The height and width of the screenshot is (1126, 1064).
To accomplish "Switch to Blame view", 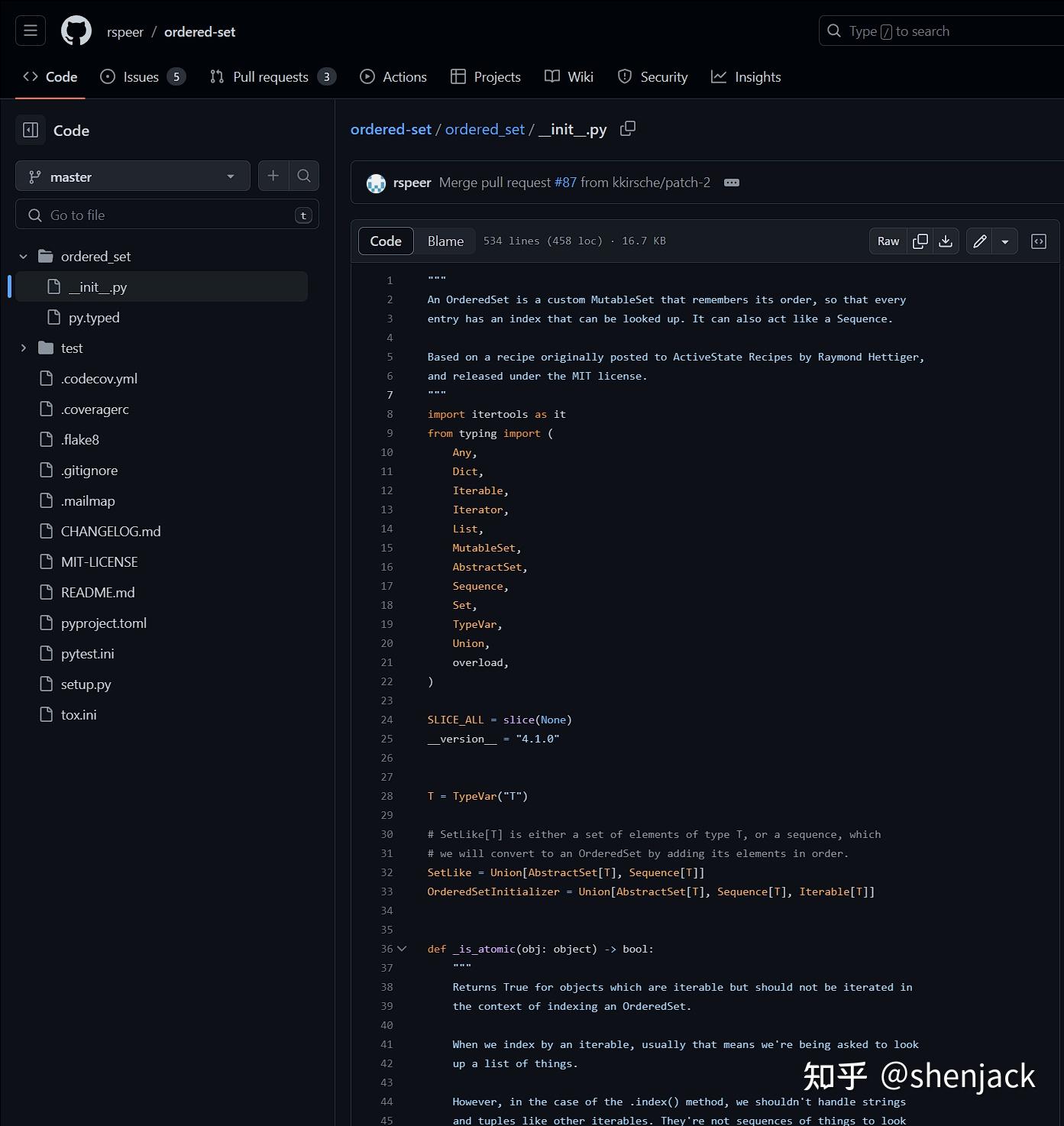I will point(445,241).
